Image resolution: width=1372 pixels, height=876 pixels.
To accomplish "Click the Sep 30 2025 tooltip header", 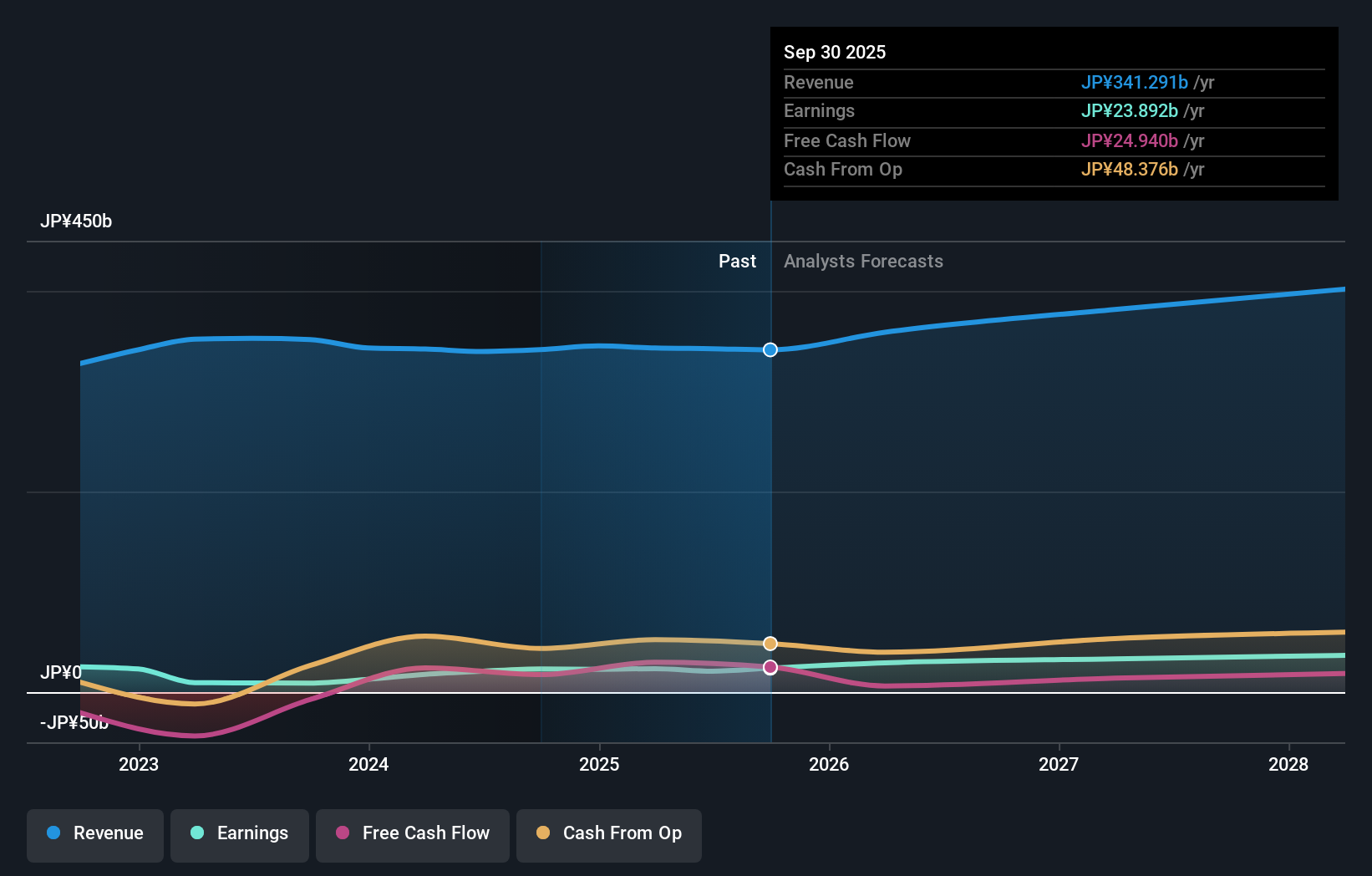I will [x=834, y=52].
